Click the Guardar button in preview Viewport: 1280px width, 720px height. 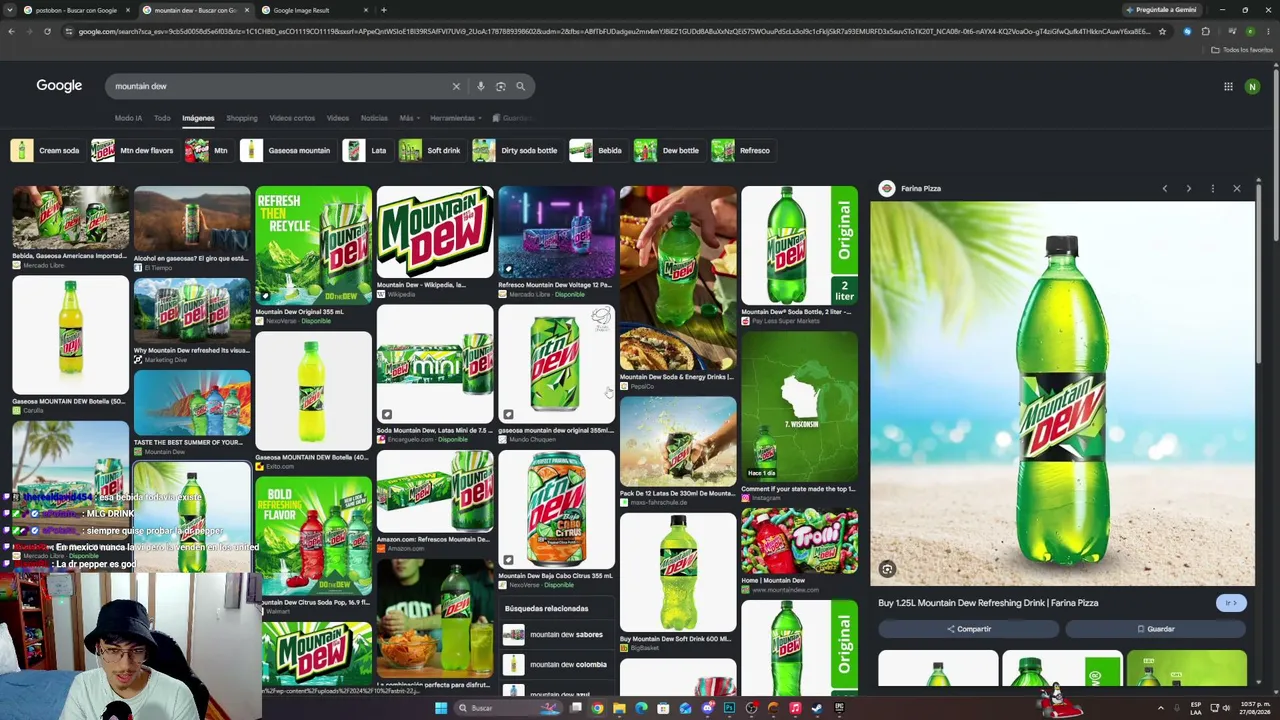(x=1156, y=629)
